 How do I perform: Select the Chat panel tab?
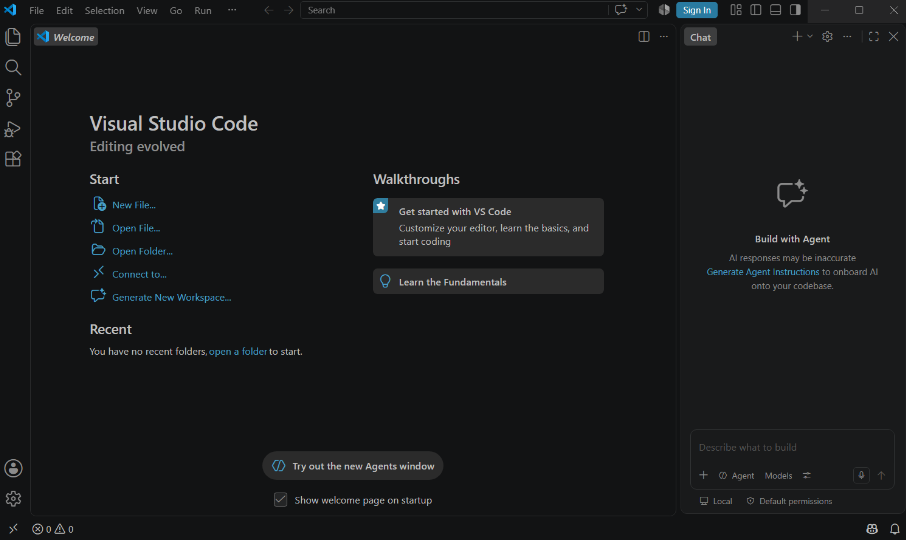point(700,37)
